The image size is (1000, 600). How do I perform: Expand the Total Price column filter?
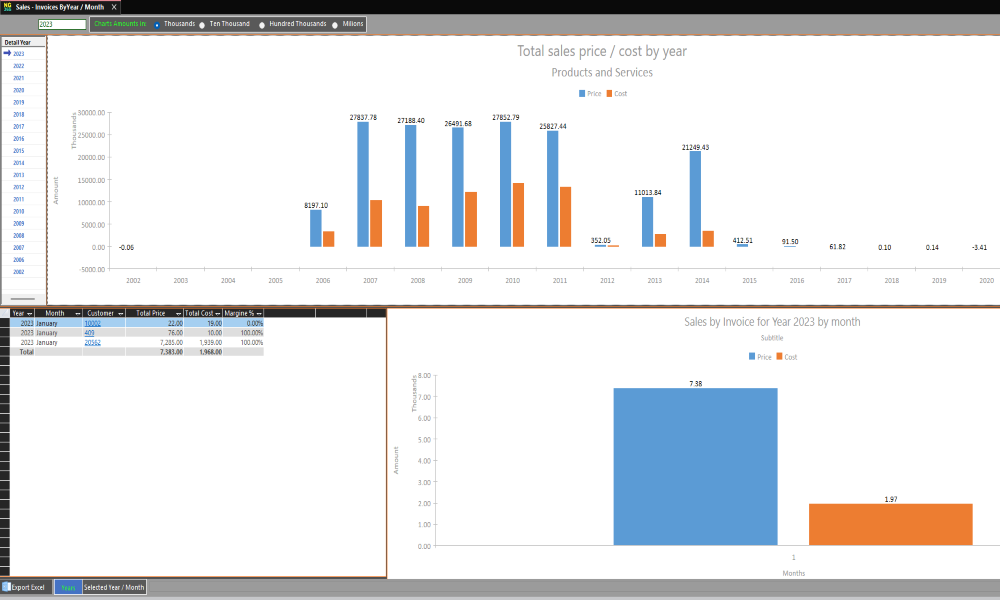coord(178,313)
